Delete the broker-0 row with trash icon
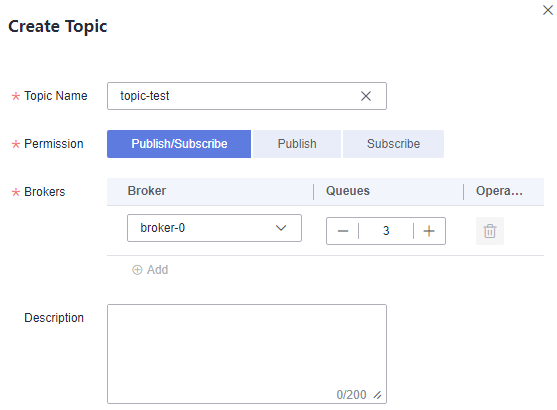The width and height of the screenshot is (557, 410). pos(490,231)
